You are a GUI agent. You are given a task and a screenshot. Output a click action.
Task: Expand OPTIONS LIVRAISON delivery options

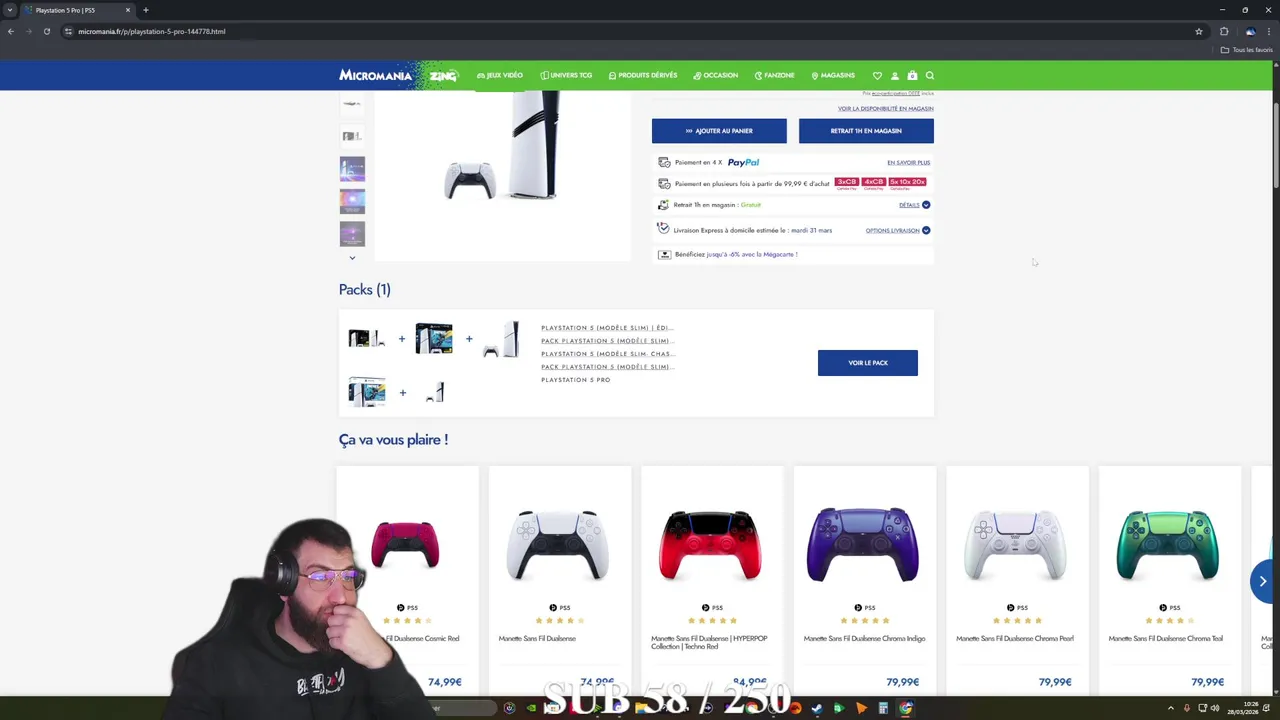pyautogui.click(x=898, y=230)
